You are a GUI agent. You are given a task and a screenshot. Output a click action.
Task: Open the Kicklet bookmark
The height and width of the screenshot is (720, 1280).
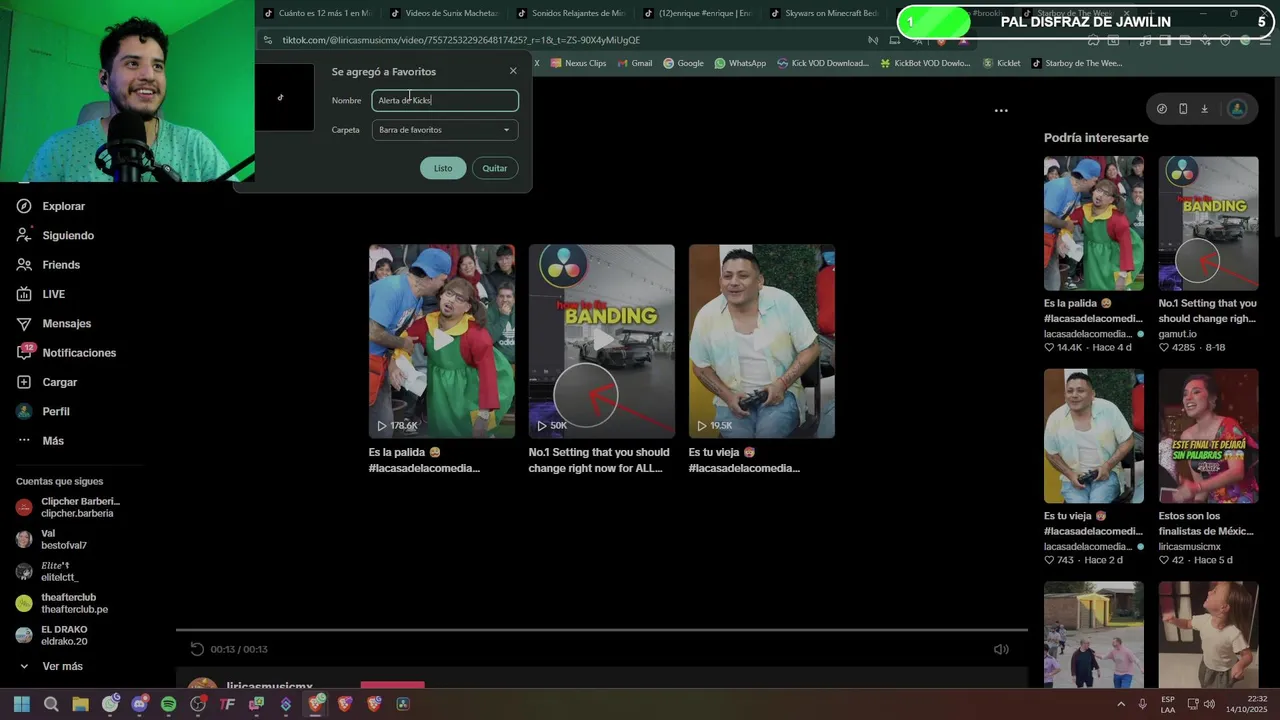pyautogui.click(x=1002, y=63)
